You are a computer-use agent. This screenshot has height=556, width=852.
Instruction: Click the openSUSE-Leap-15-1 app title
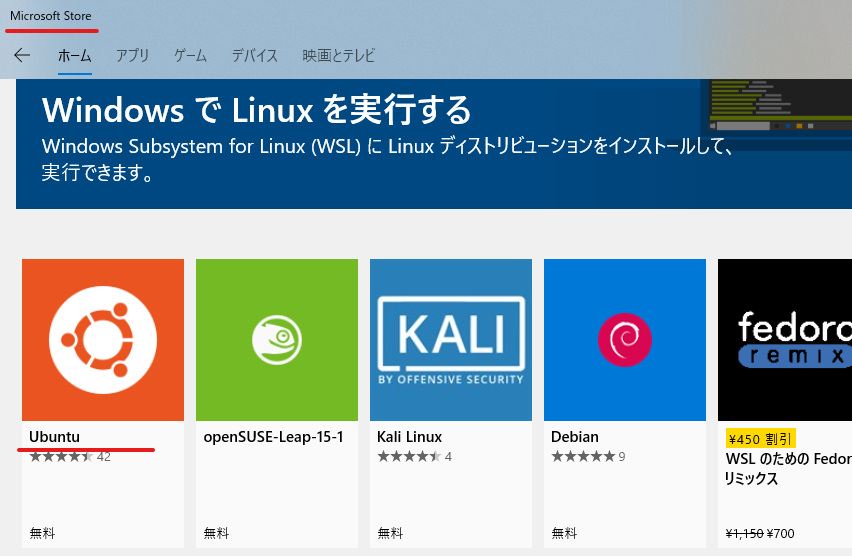tap(273, 437)
